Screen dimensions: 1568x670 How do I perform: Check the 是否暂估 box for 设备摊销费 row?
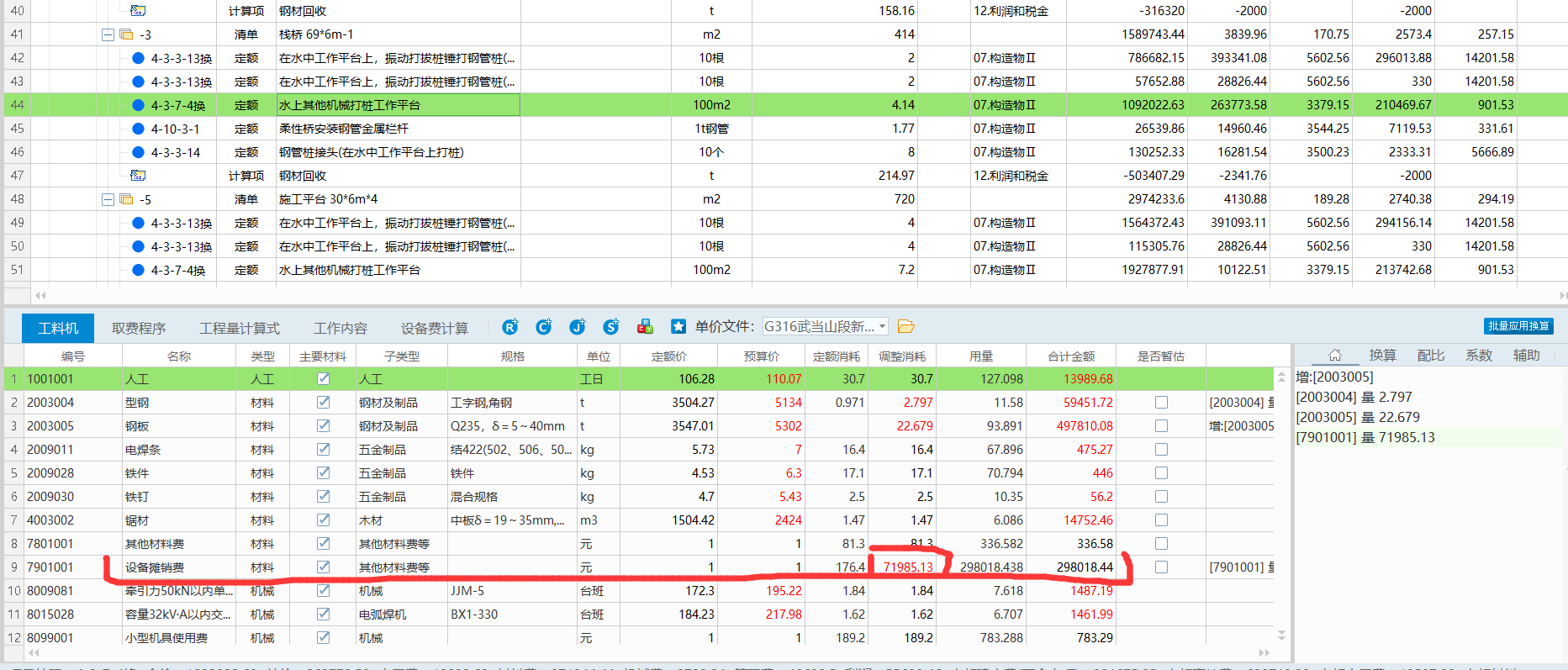pyautogui.click(x=1161, y=567)
